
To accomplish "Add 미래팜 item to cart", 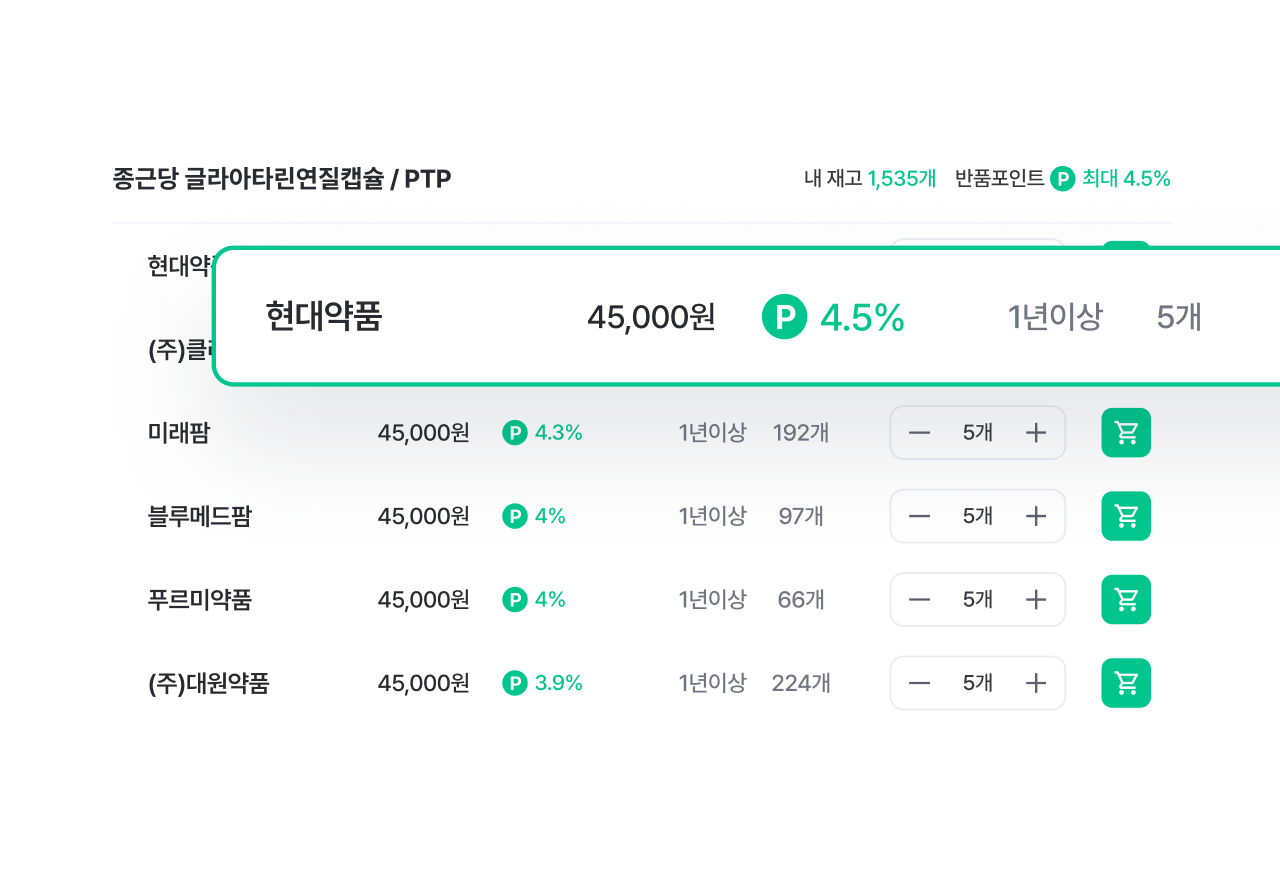I will [x=1126, y=433].
